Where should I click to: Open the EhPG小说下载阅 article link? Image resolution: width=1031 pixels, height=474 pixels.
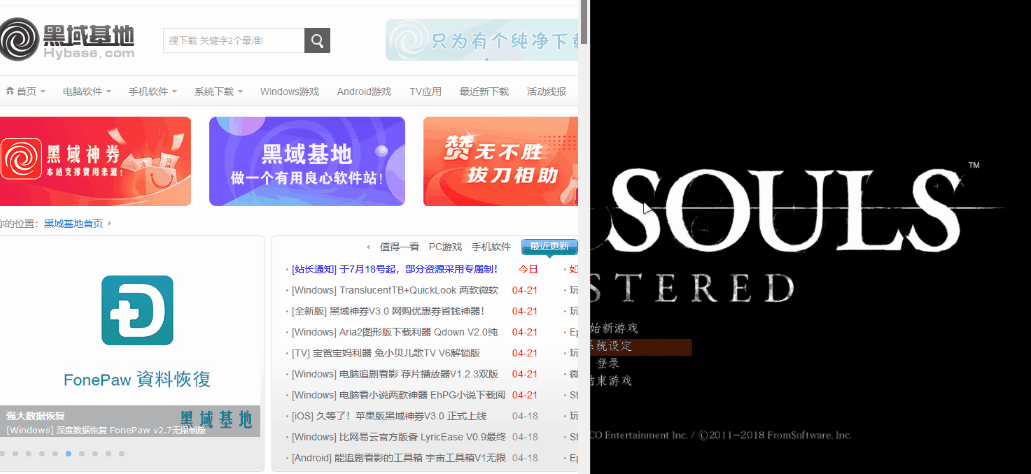(398, 395)
